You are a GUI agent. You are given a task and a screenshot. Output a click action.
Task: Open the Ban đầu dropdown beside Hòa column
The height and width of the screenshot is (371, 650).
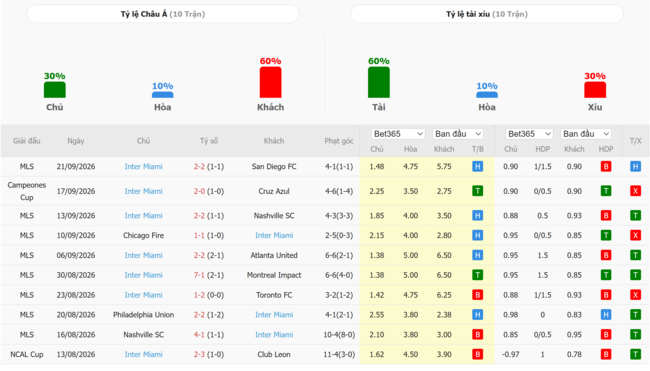tap(458, 134)
